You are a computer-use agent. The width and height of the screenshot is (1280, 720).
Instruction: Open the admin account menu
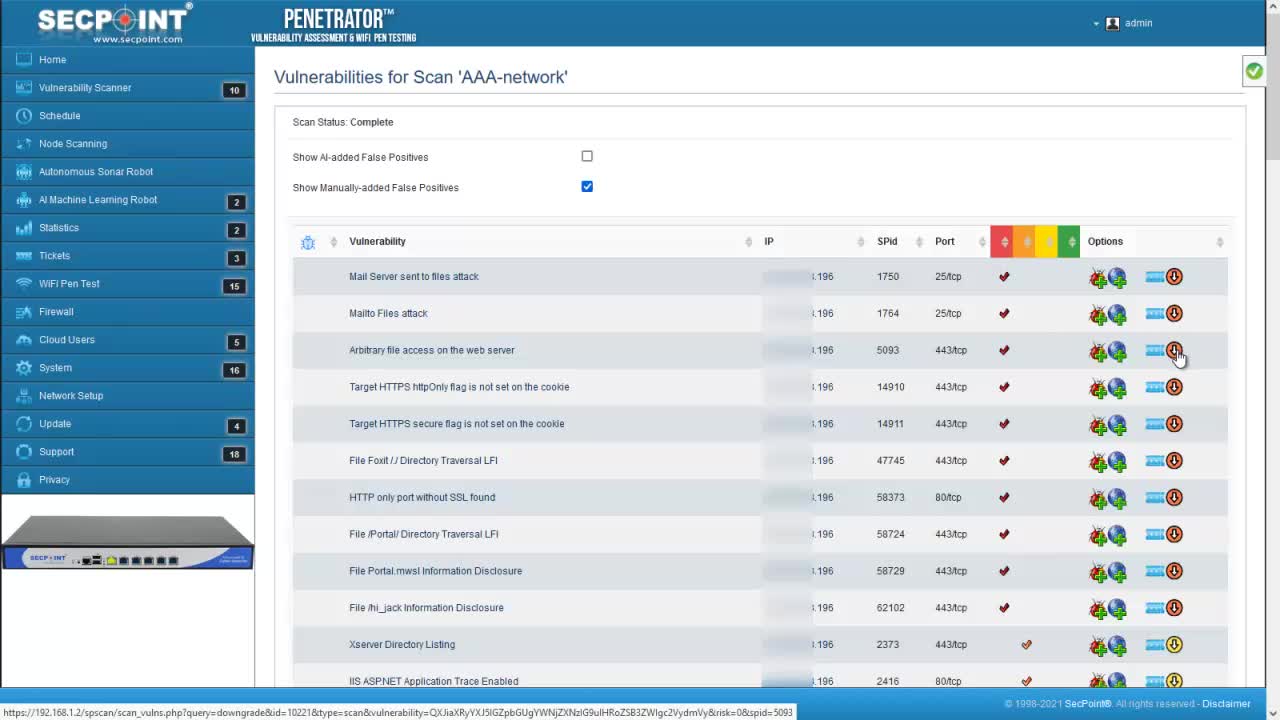pyautogui.click(x=1129, y=23)
